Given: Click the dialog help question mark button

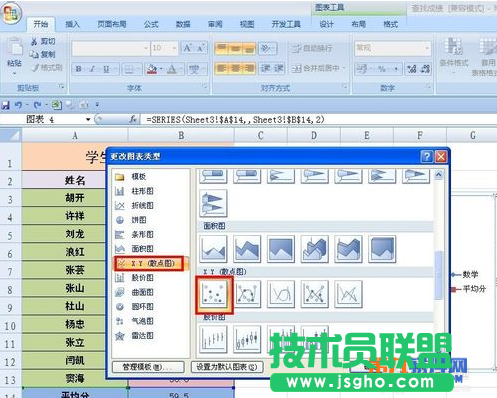Looking at the screenshot, I should [427, 156].
